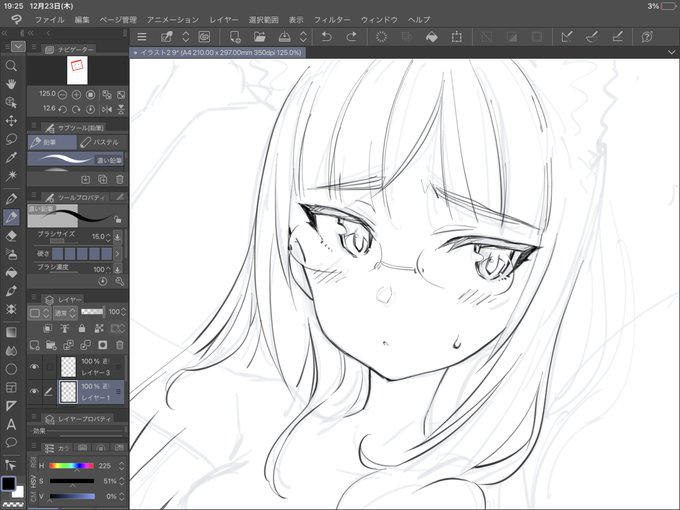Expand hardness options arrow

[x=117, y=253]
